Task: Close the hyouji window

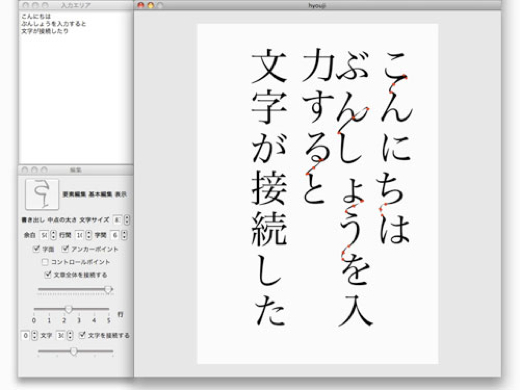Action: coord(141,5)
